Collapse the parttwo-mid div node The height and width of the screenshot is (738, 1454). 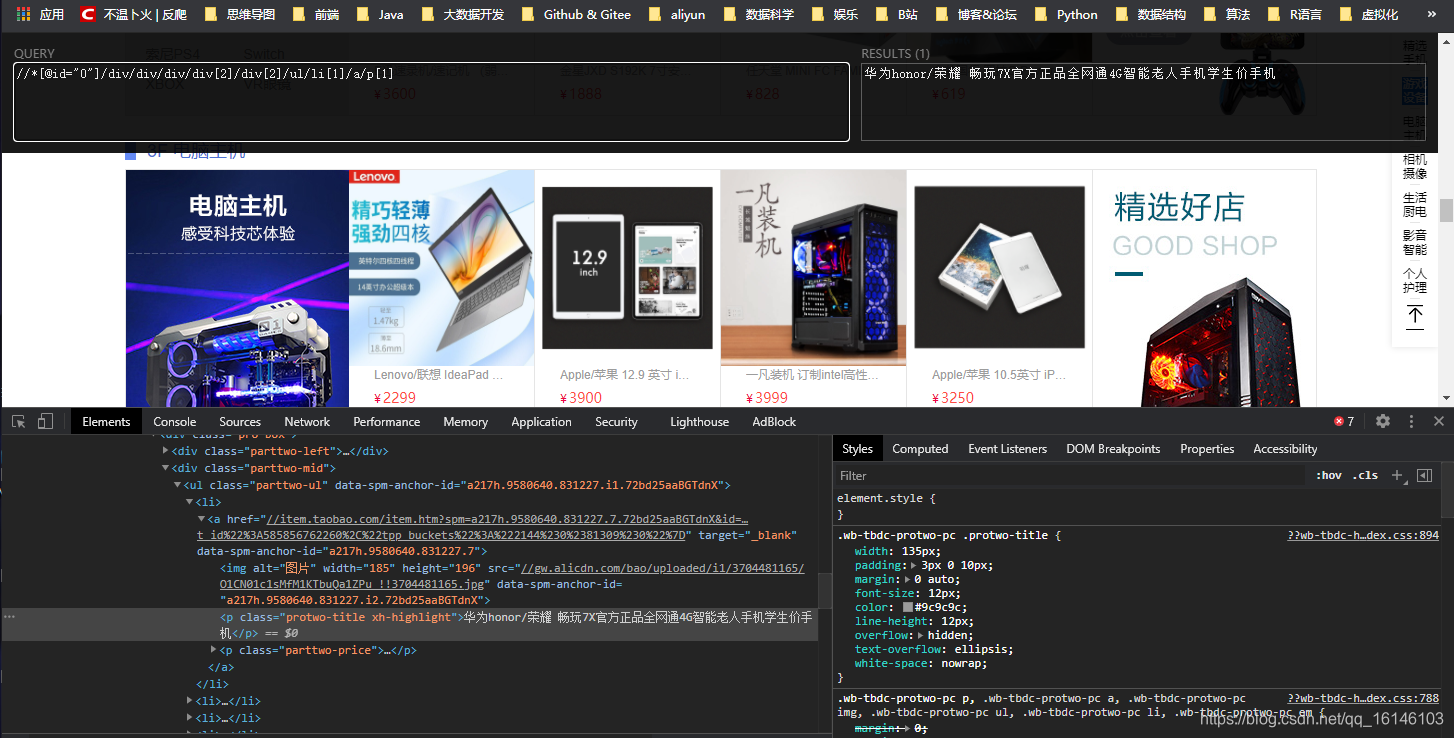(x=166, y=468)
